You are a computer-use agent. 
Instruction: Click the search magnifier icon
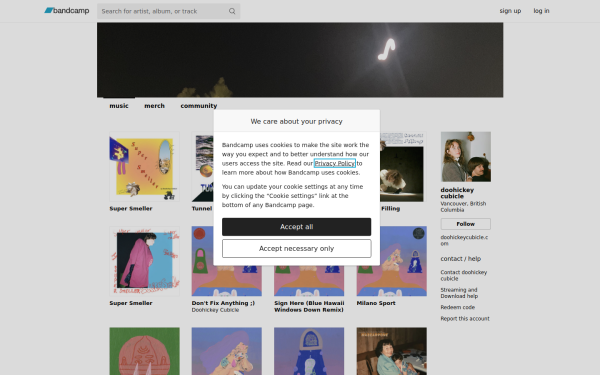232,11
